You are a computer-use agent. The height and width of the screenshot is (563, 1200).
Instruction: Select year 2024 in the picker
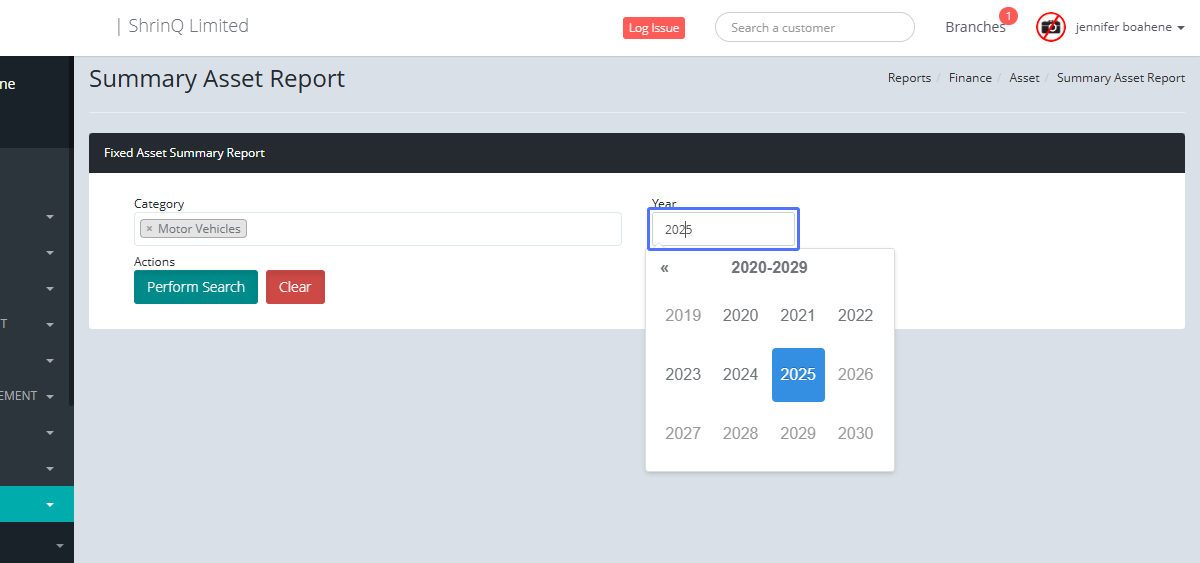tap(740, 375)
